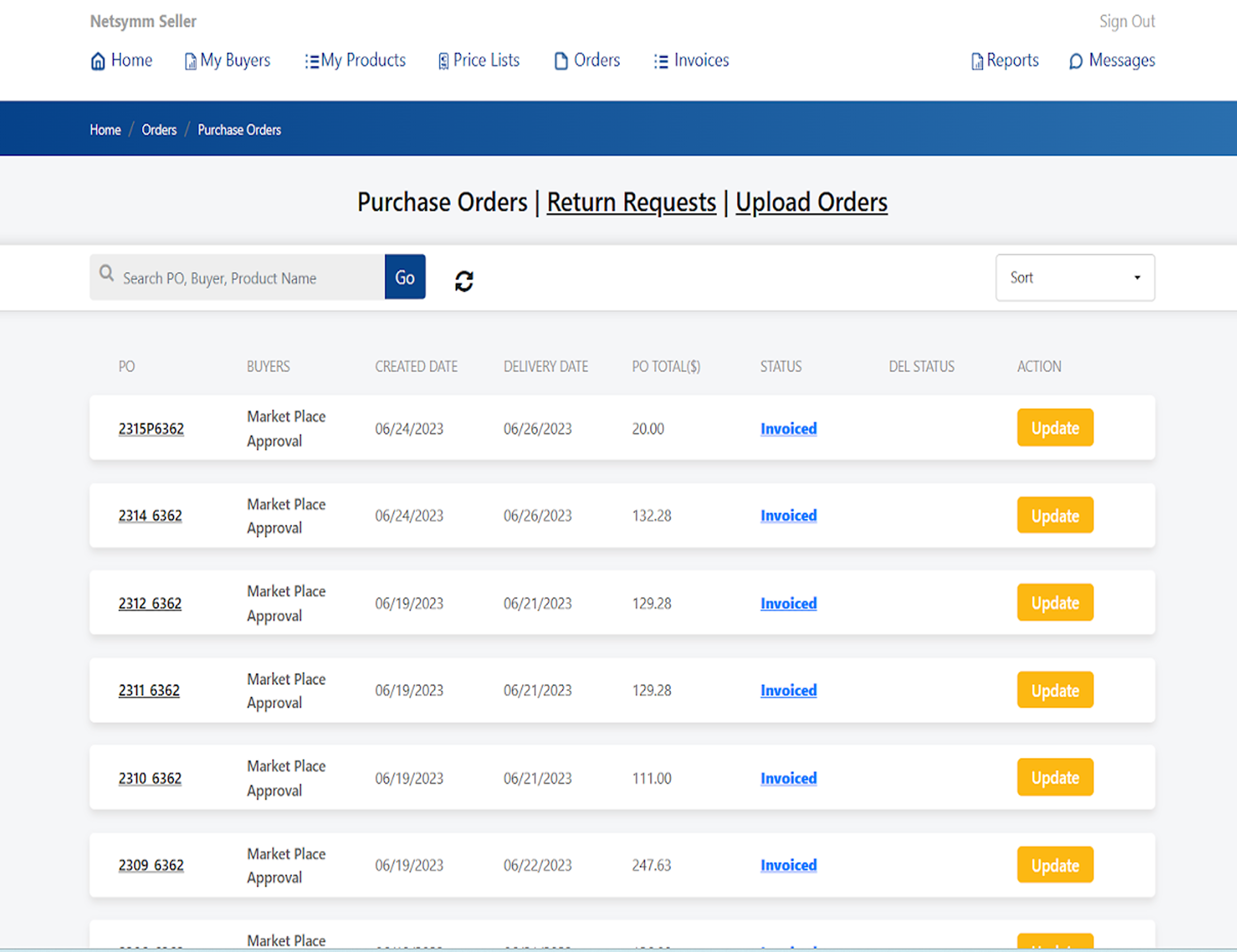Click the Netsymm Seller brand title

(143, 22)
